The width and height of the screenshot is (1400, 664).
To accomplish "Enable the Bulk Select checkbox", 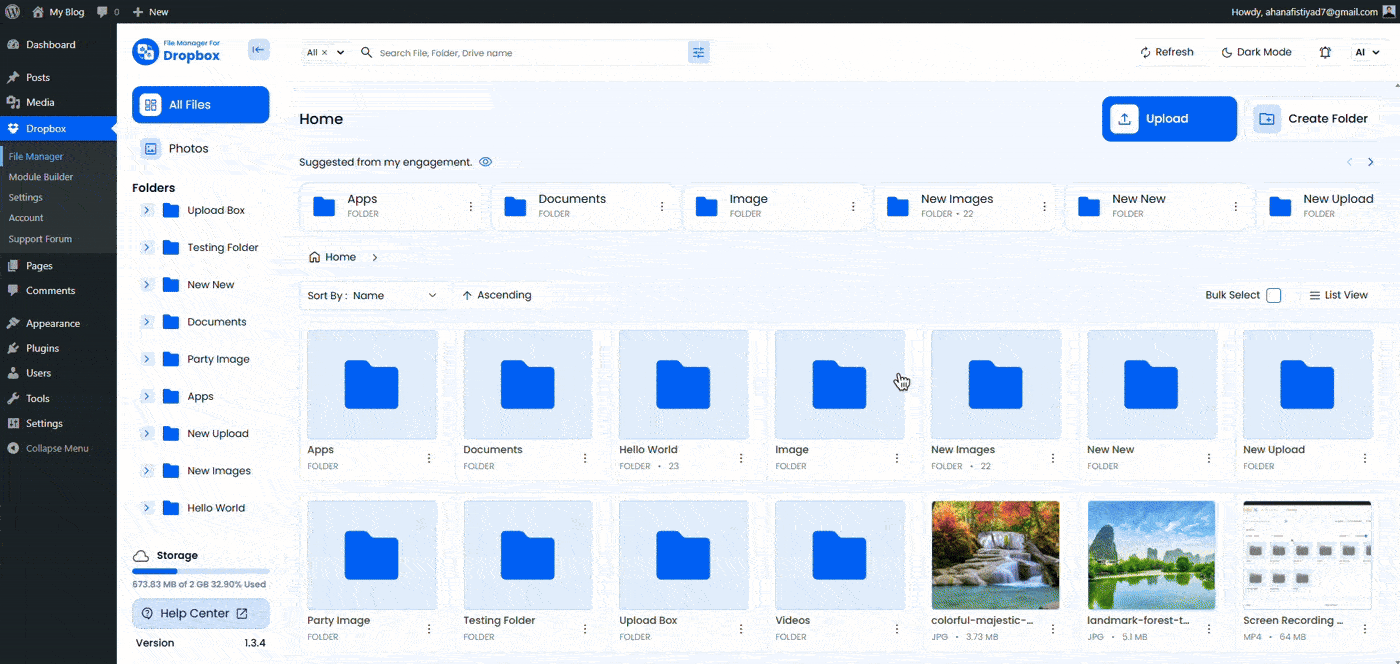I will coord(1273,295).
